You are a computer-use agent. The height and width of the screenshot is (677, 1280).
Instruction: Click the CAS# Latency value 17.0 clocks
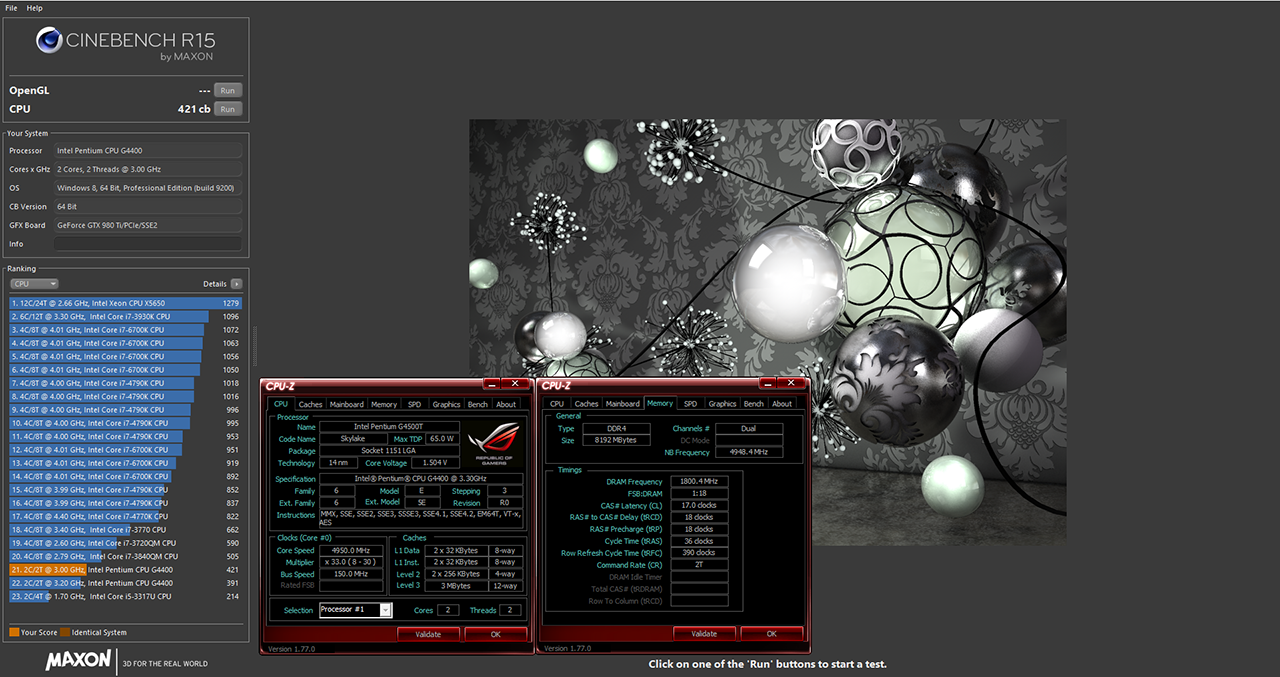click(699, 506)
